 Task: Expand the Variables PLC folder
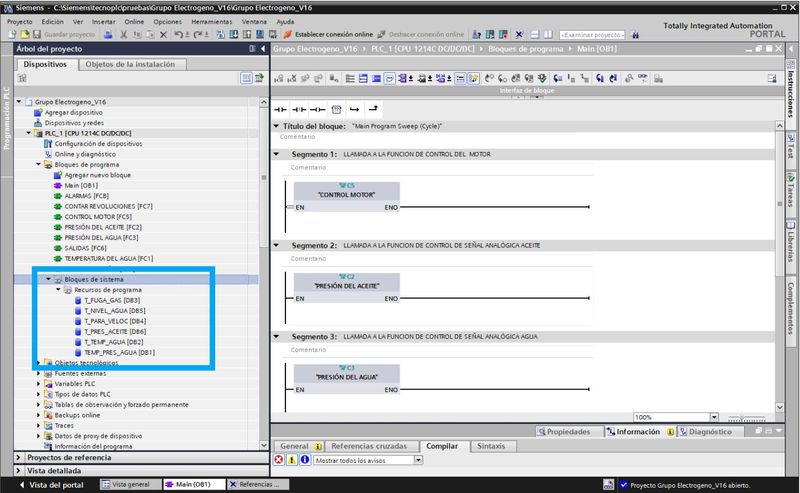point(39,383)
